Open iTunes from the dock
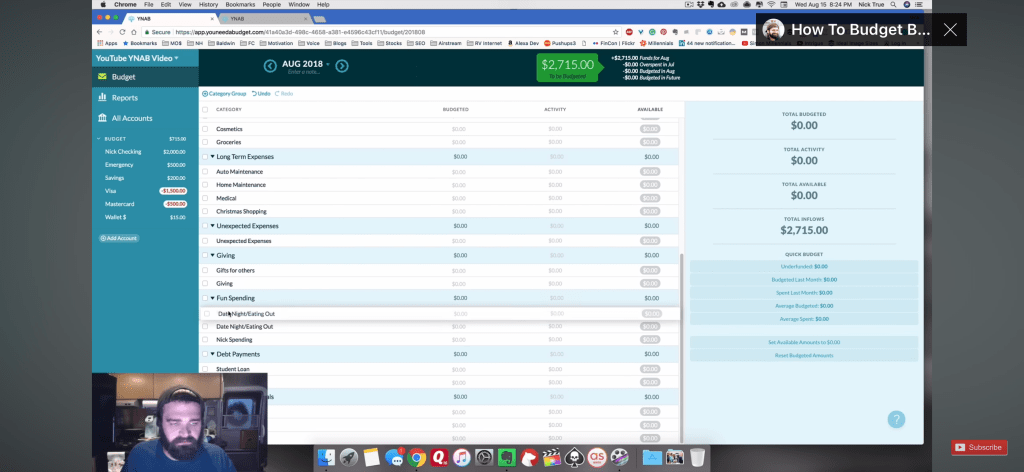 (461, 458)
